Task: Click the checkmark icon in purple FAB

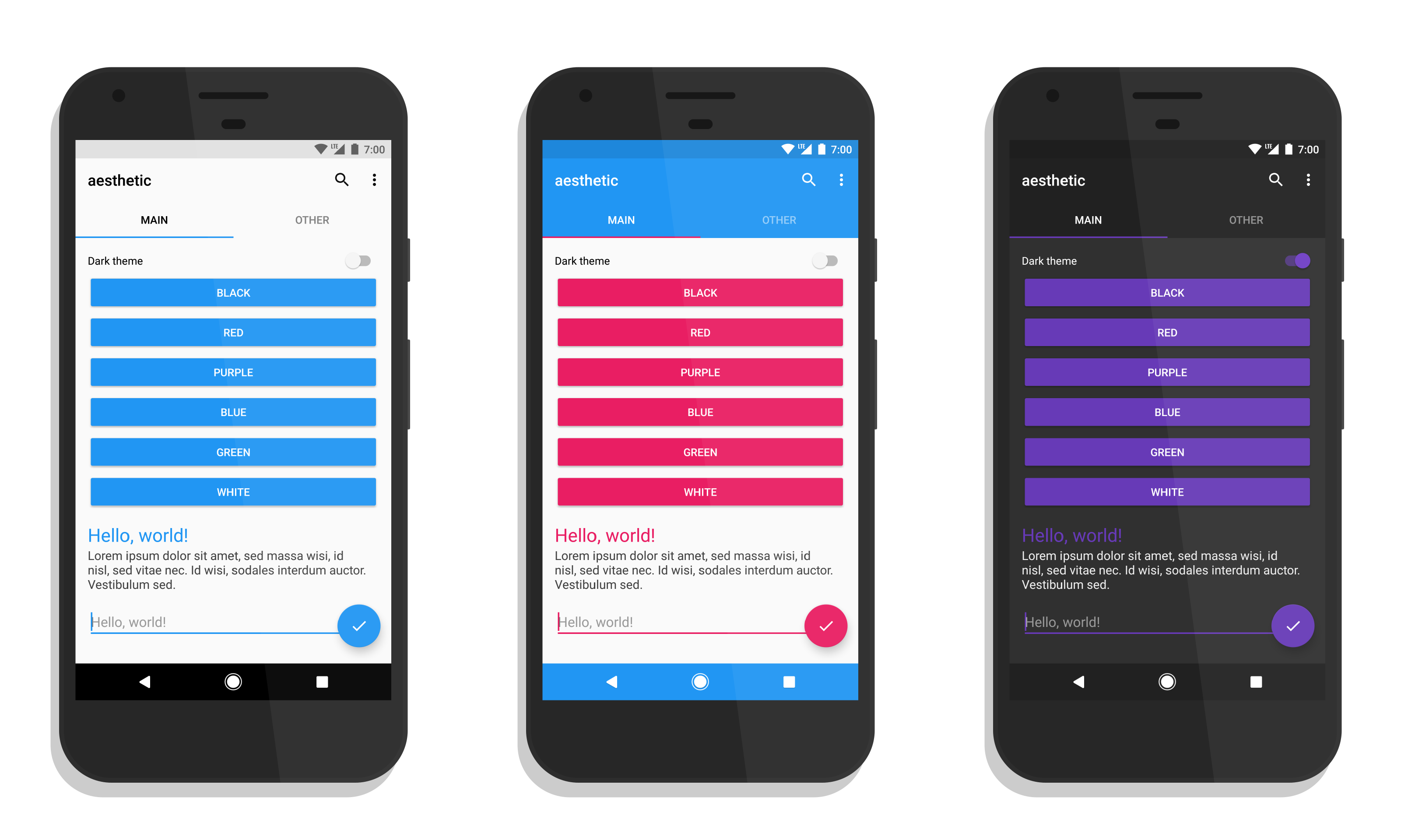Action: pos(1293,626)
